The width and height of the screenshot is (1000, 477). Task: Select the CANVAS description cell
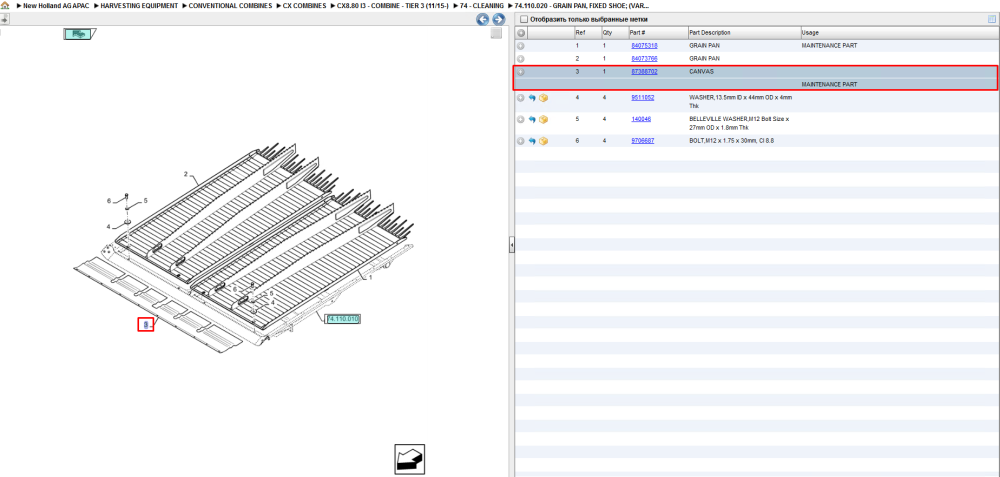[702, 72]
